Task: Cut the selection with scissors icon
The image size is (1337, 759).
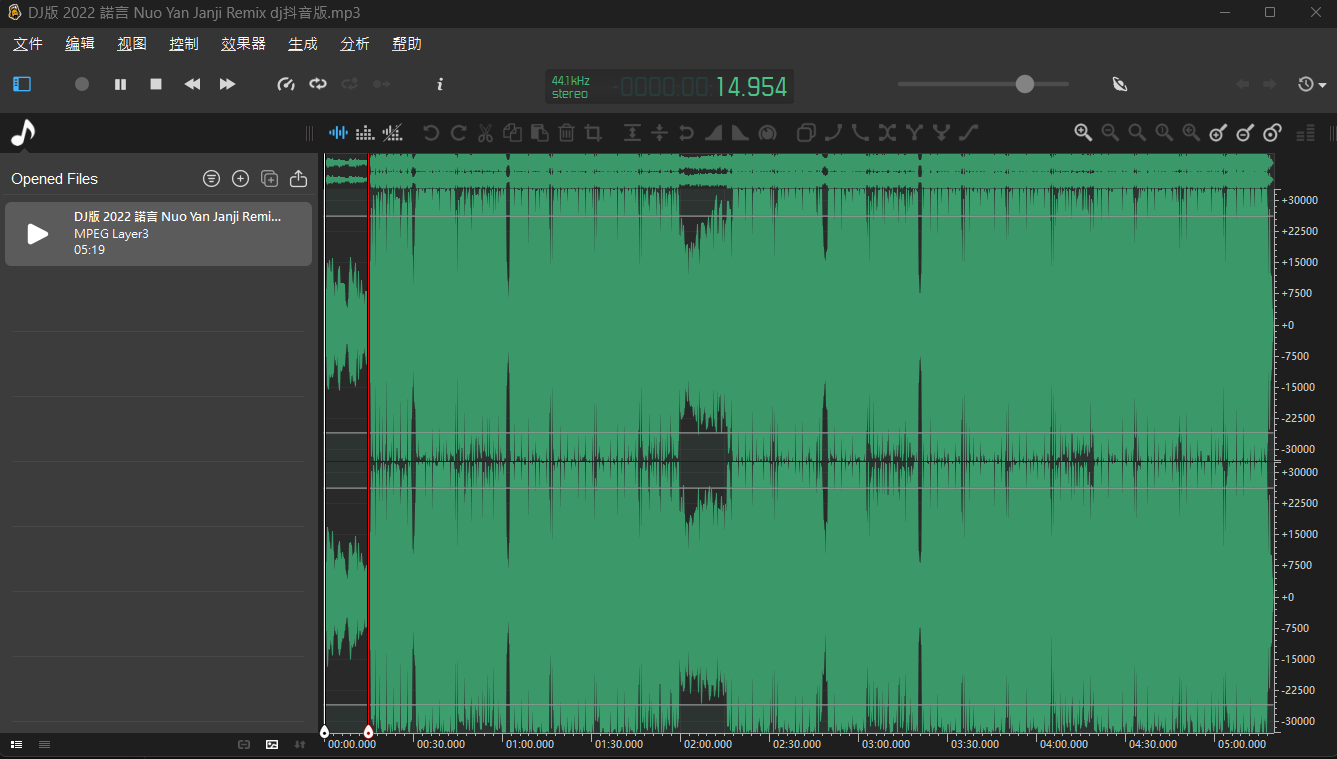Action: tap(486, 132)
